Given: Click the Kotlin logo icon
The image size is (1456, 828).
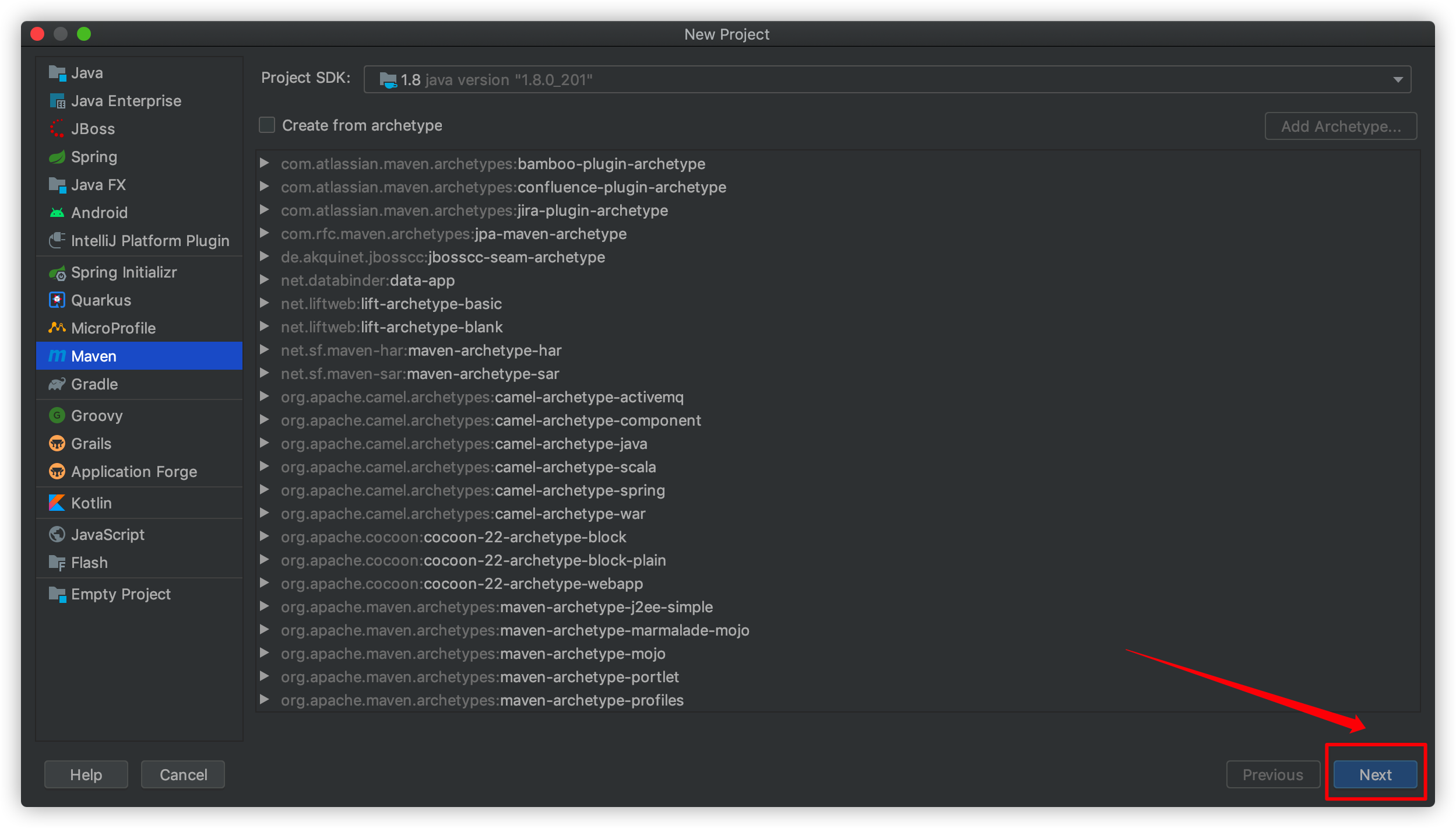Looking at the screenshot, I should 57,503.
